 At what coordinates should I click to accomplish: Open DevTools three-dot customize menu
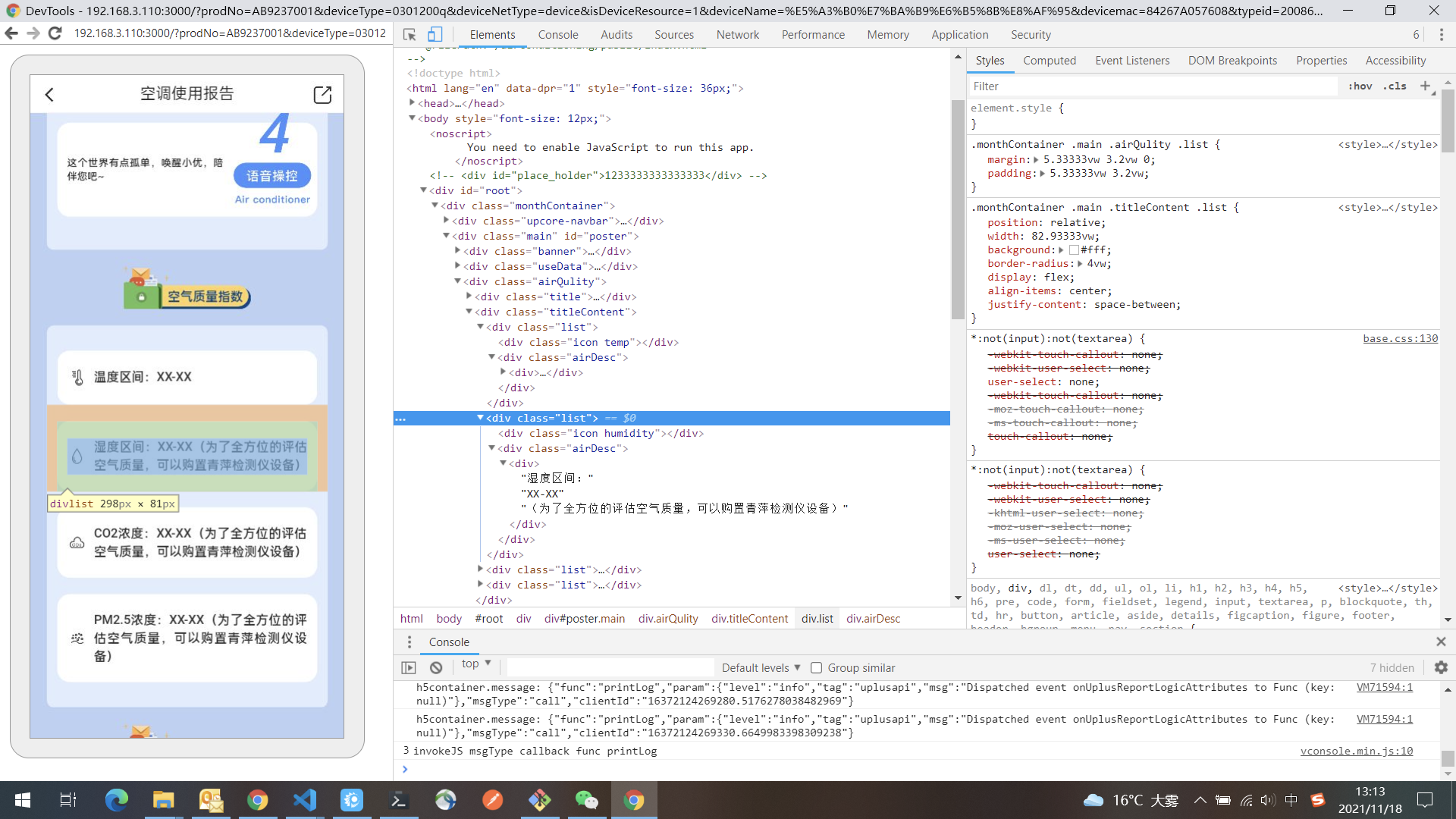(x=1442, y=35)
